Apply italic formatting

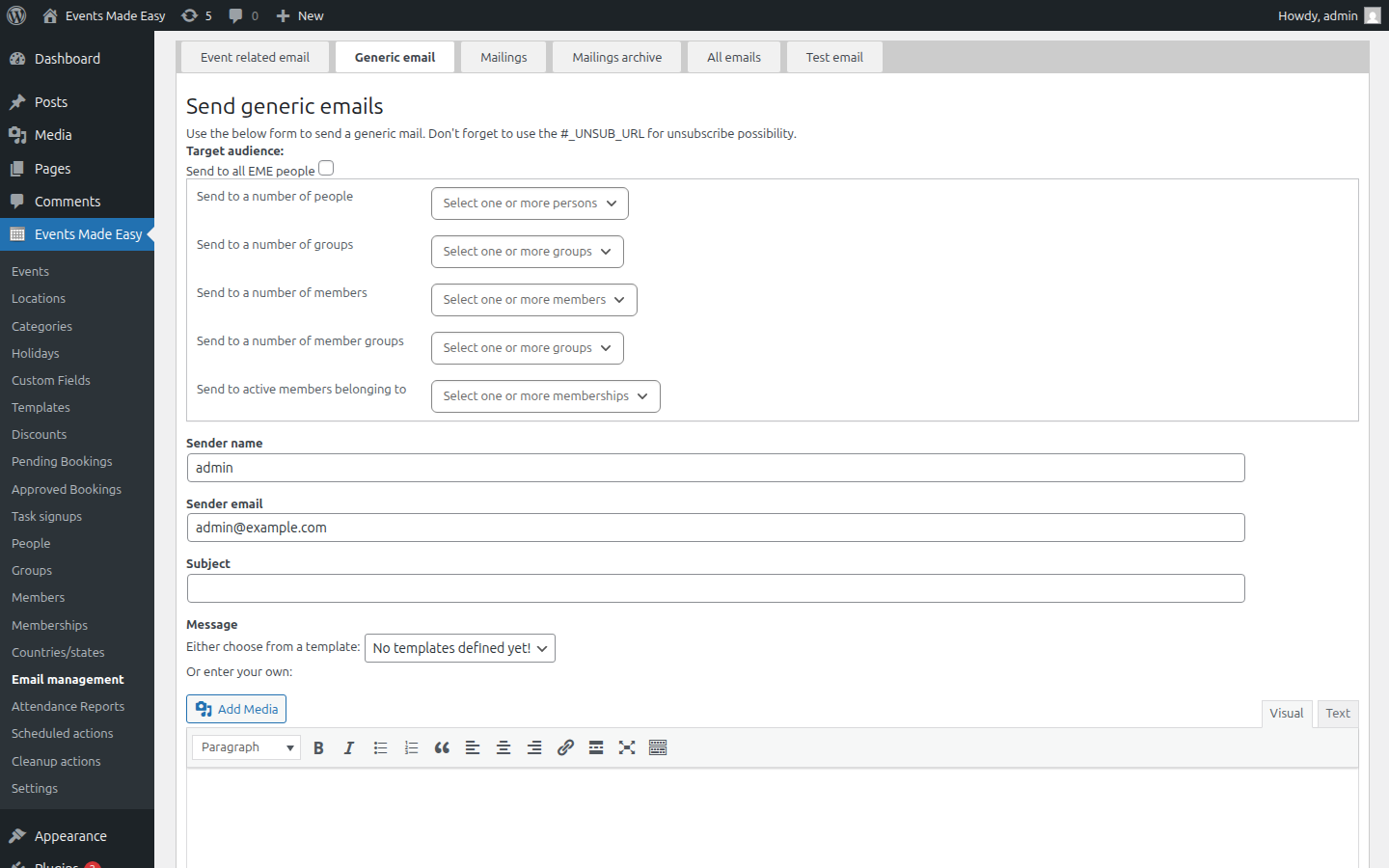[349, 747]
